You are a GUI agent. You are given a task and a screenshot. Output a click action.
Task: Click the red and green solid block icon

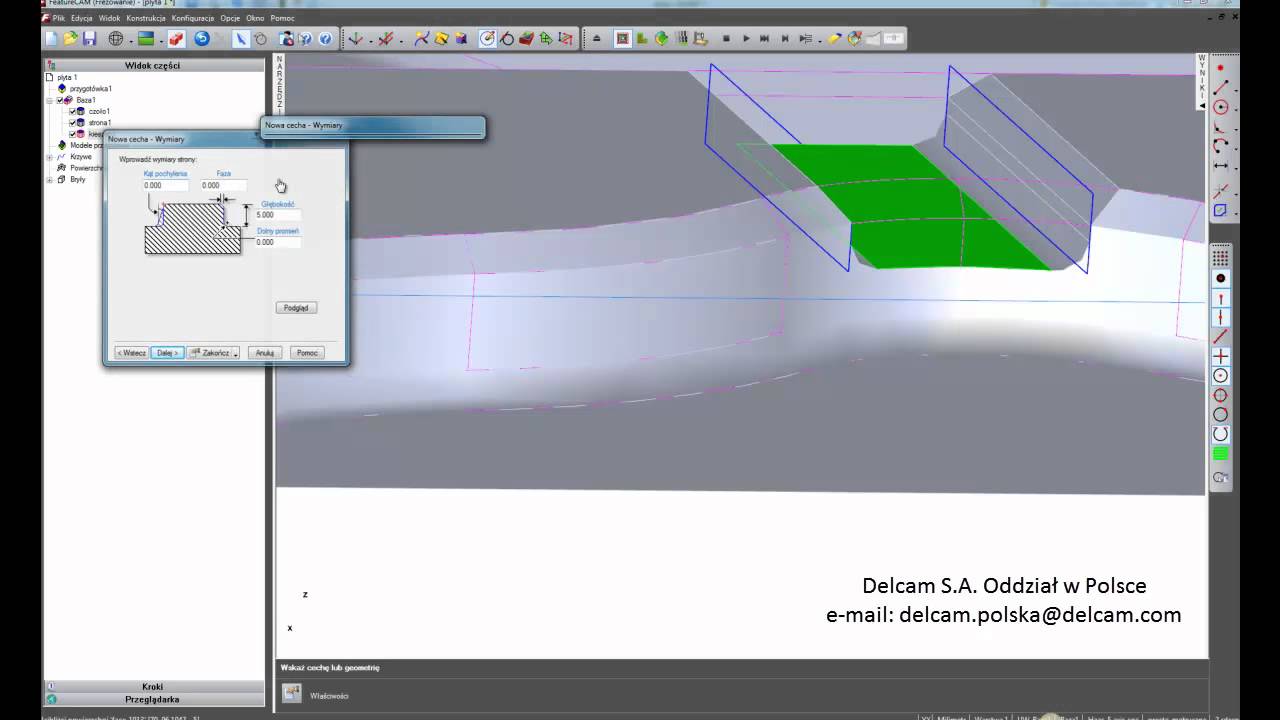[x=526, y=39]
